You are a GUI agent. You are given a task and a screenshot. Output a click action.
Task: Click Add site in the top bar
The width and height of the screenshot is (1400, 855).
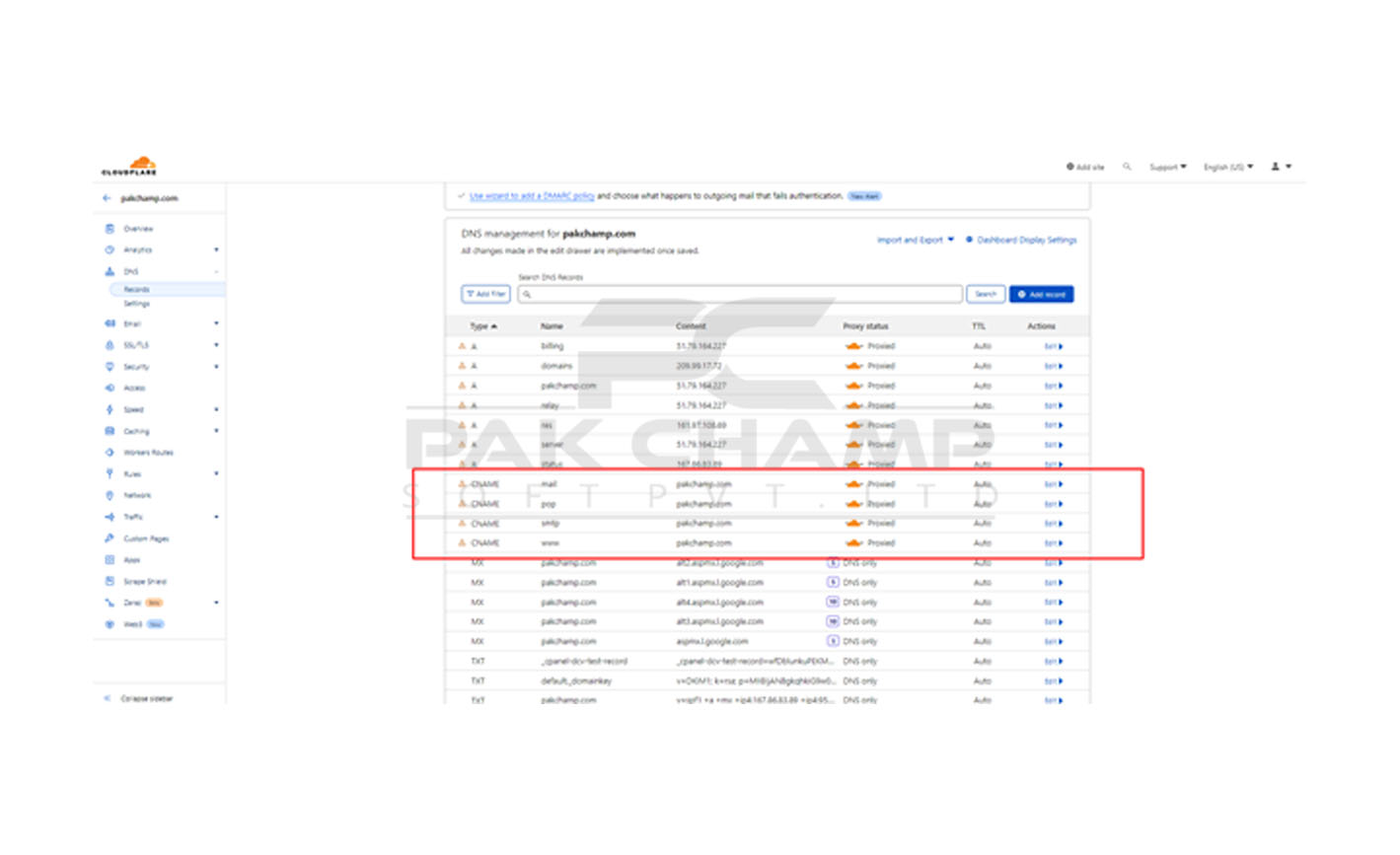(1085, 168)
